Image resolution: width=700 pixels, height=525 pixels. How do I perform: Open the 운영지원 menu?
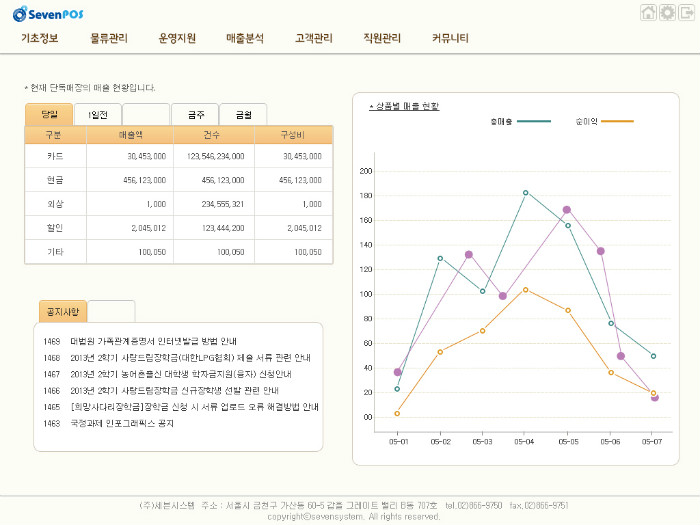(177, 38)
